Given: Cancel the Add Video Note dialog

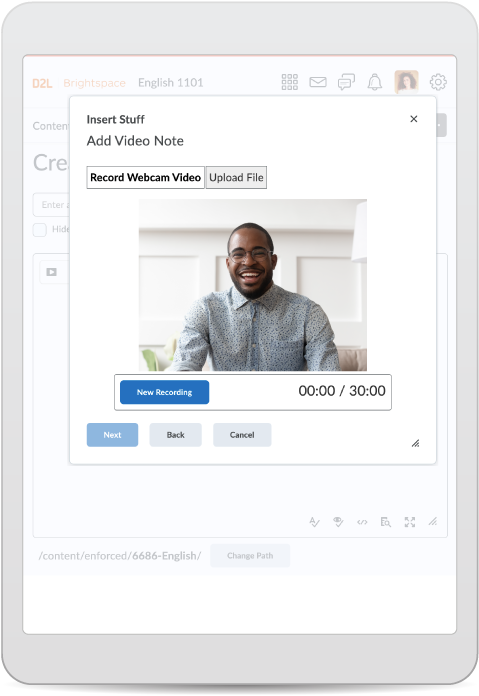Looking at the screenshot, I should click(x=242, y=435).
